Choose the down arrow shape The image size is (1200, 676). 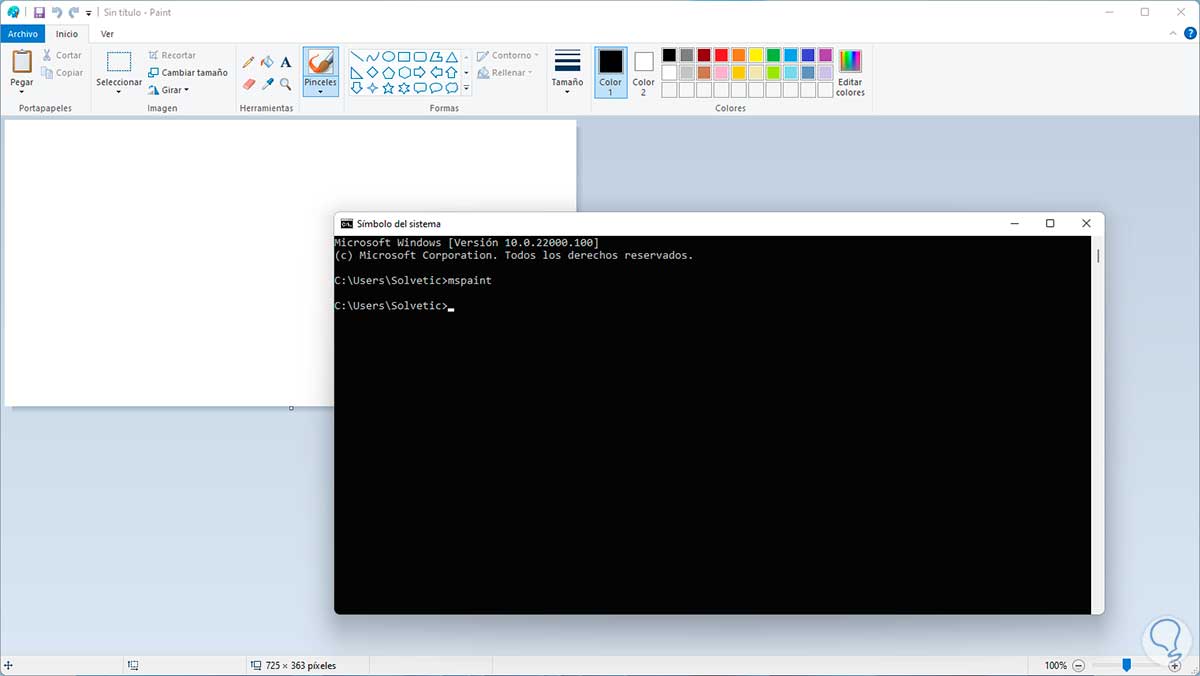pos(356,88)
